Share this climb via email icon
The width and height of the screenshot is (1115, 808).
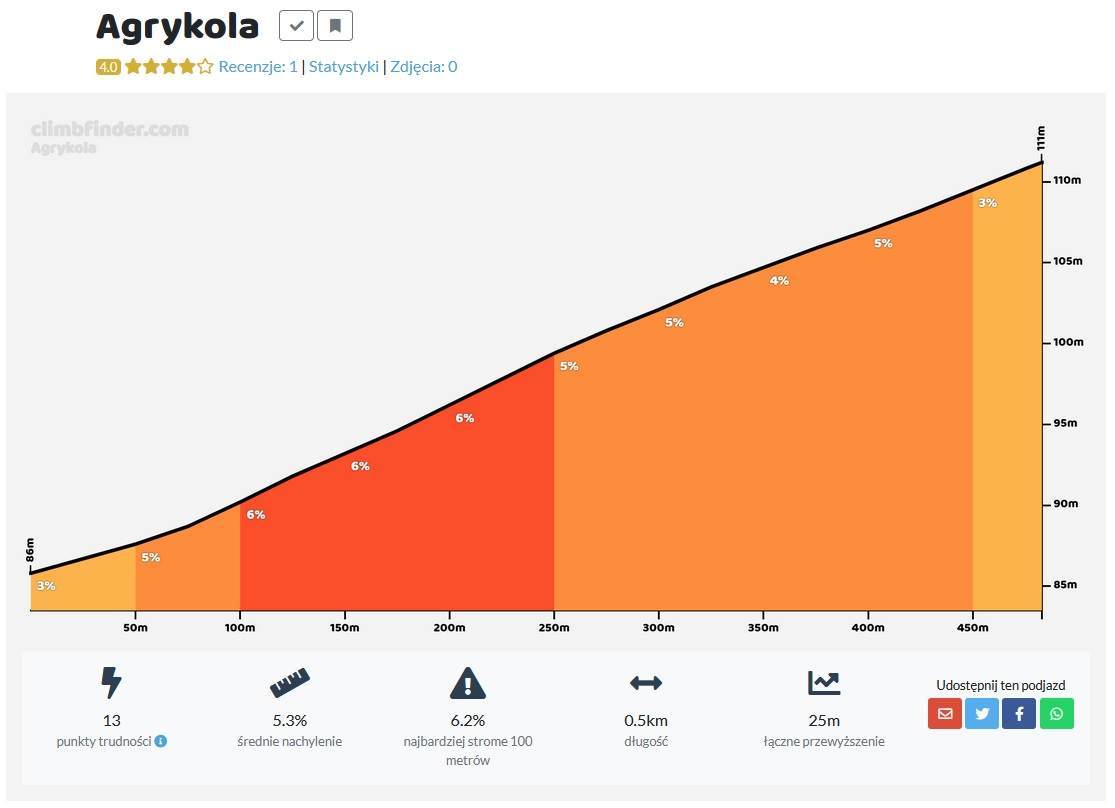point(945,713)
